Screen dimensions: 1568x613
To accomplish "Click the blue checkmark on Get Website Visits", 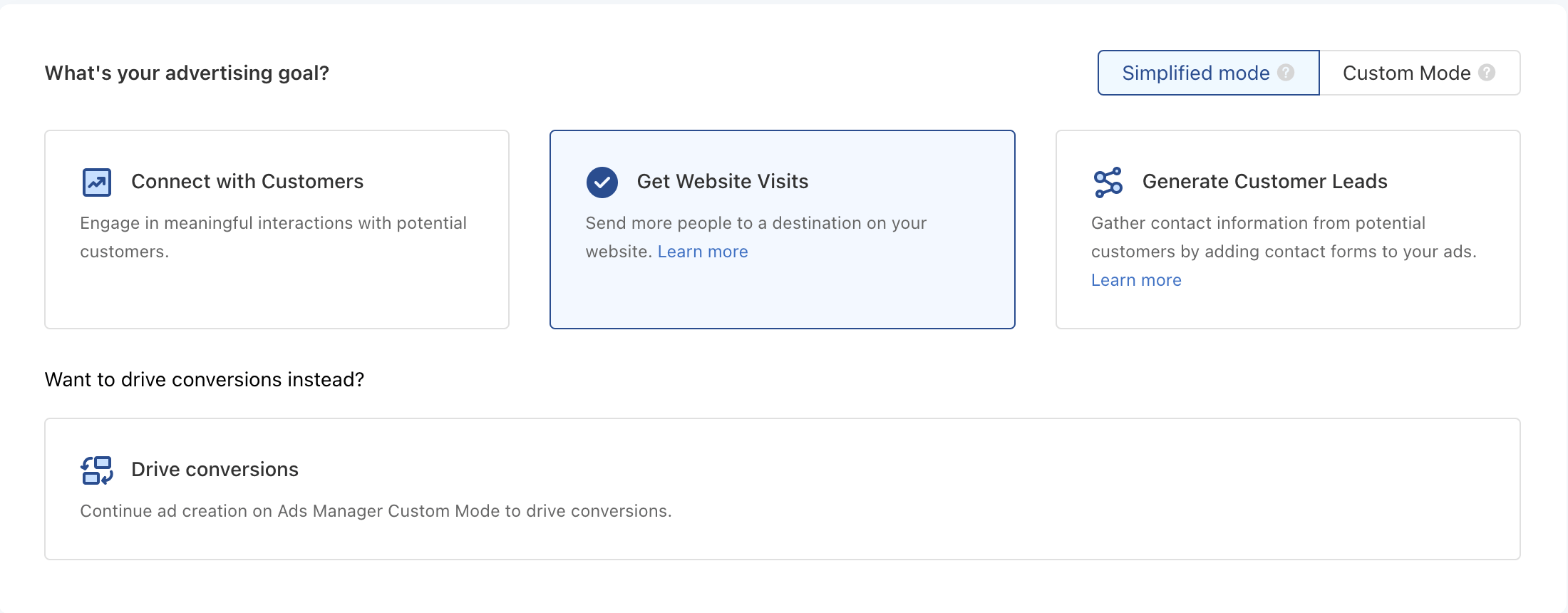I will click(x=602, y=182).
